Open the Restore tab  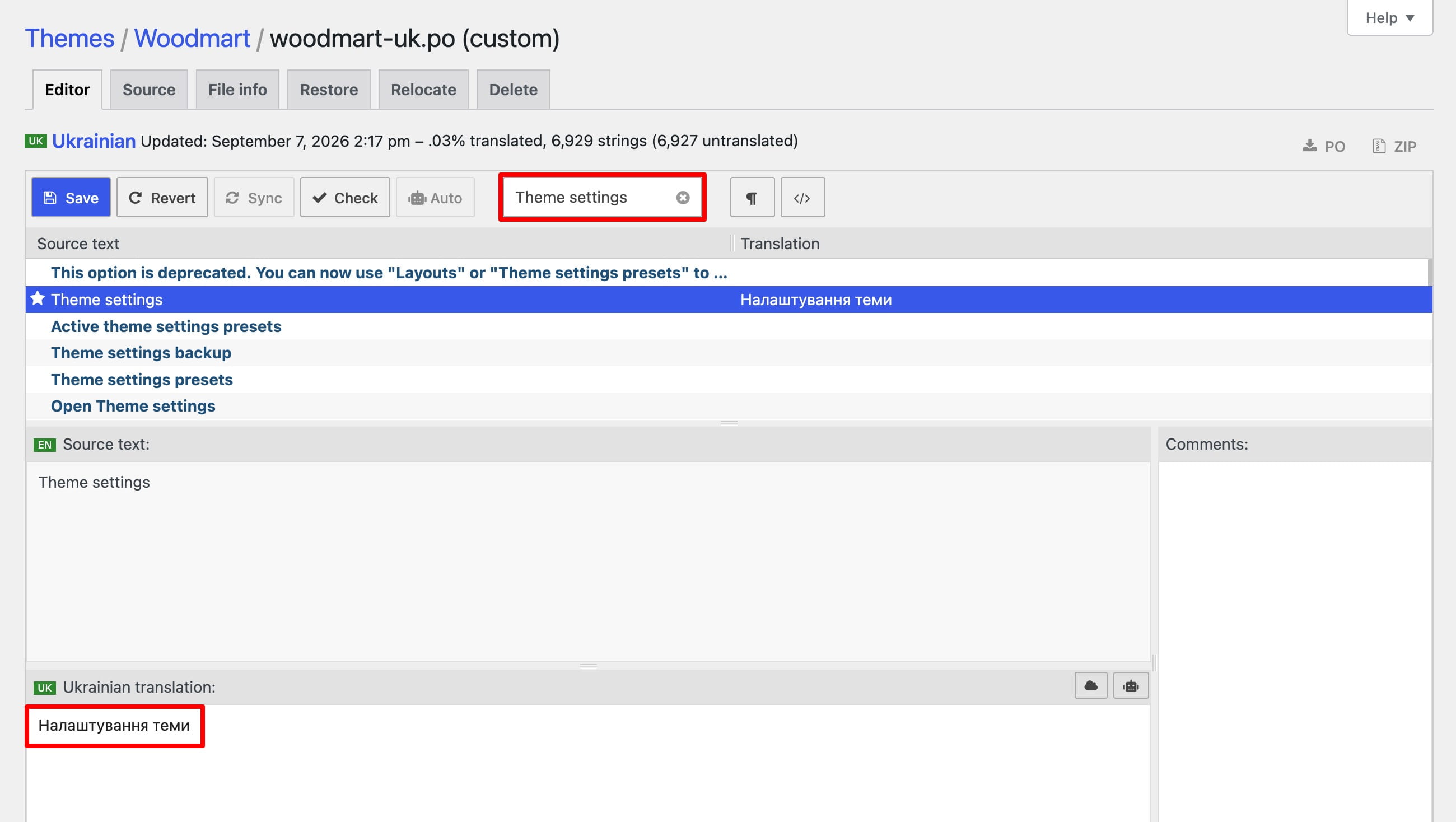328,90
